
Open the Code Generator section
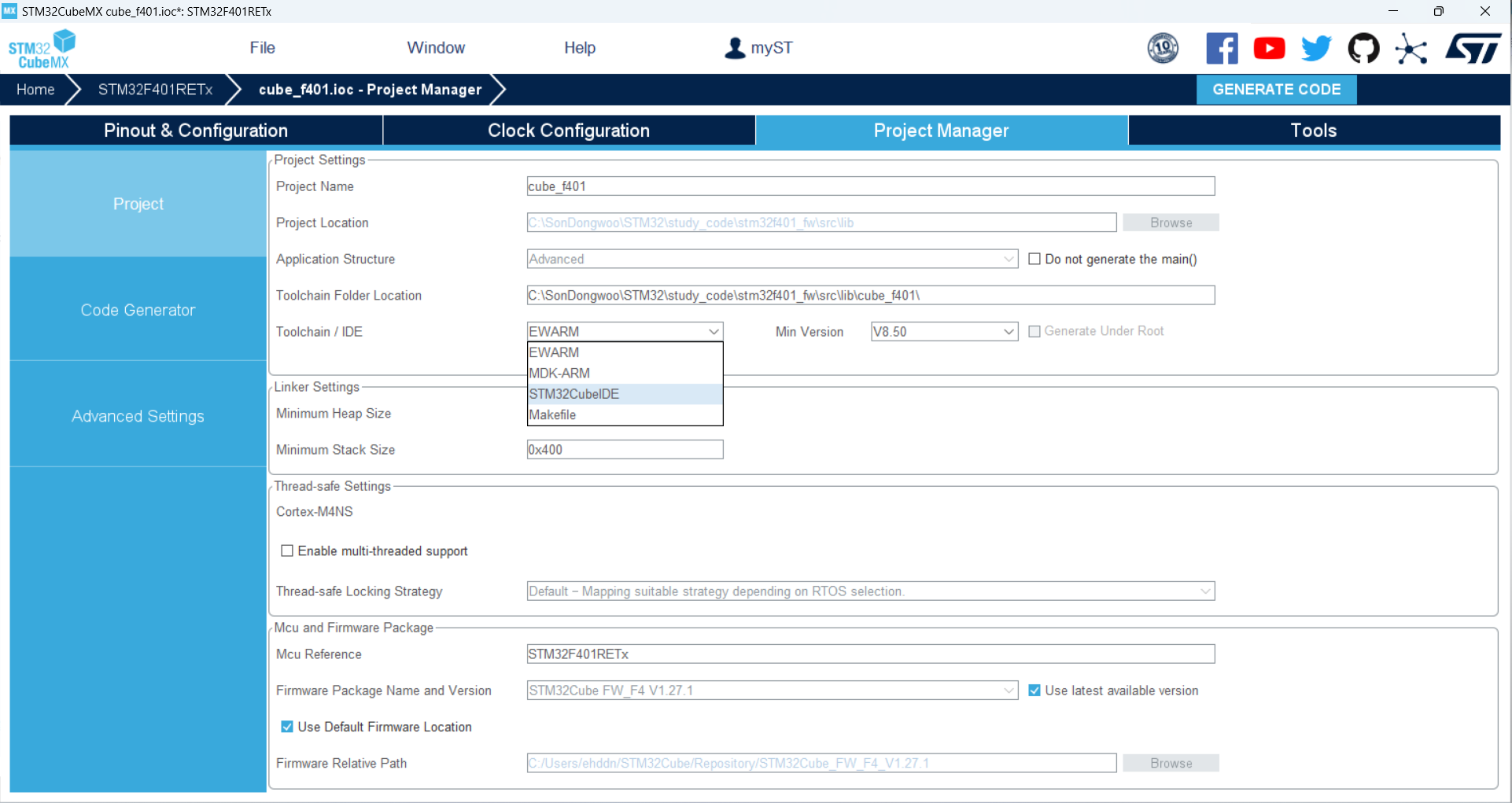click(x=138, y=310)
